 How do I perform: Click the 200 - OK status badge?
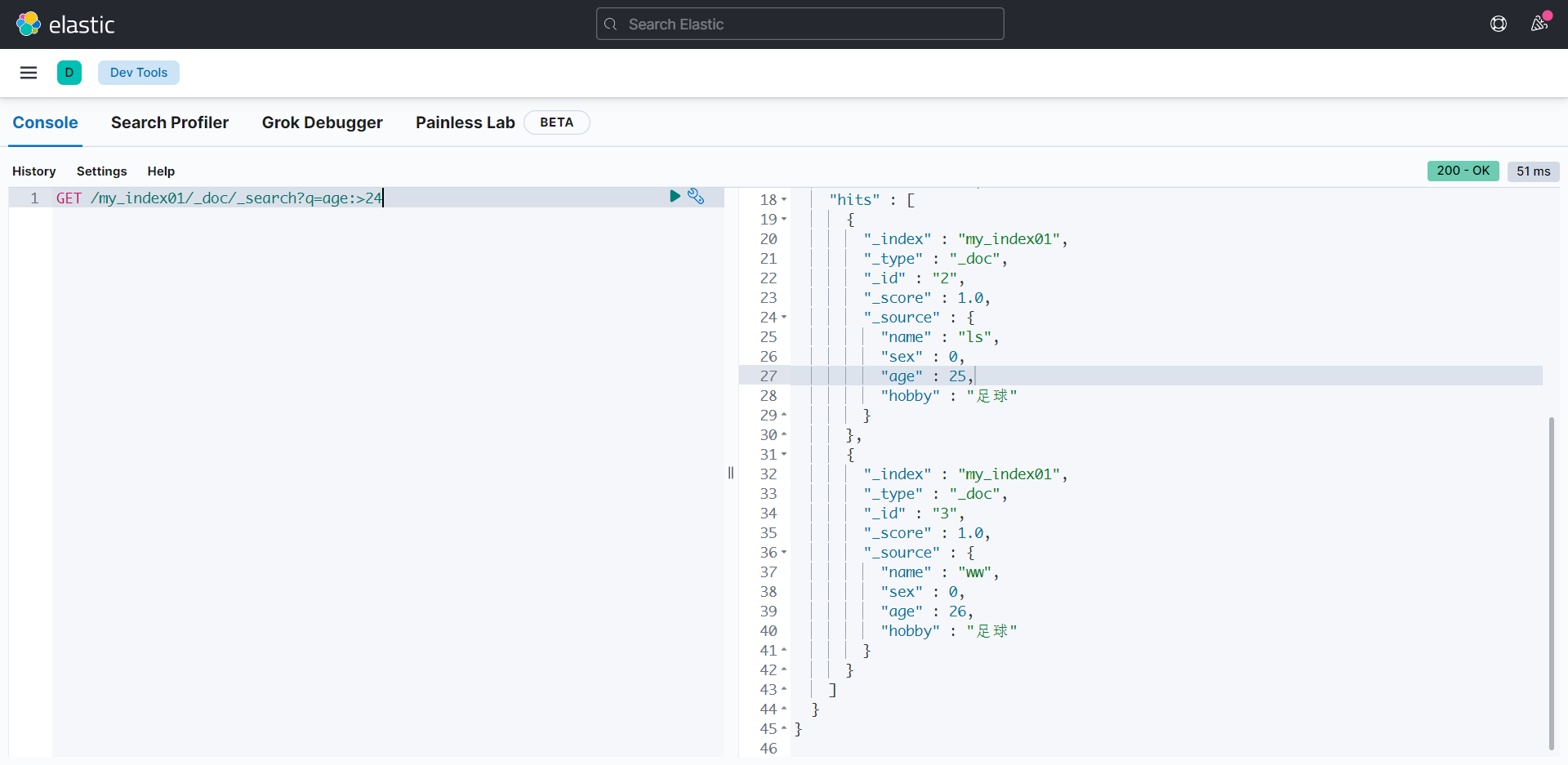click(x=1463, y=171)
